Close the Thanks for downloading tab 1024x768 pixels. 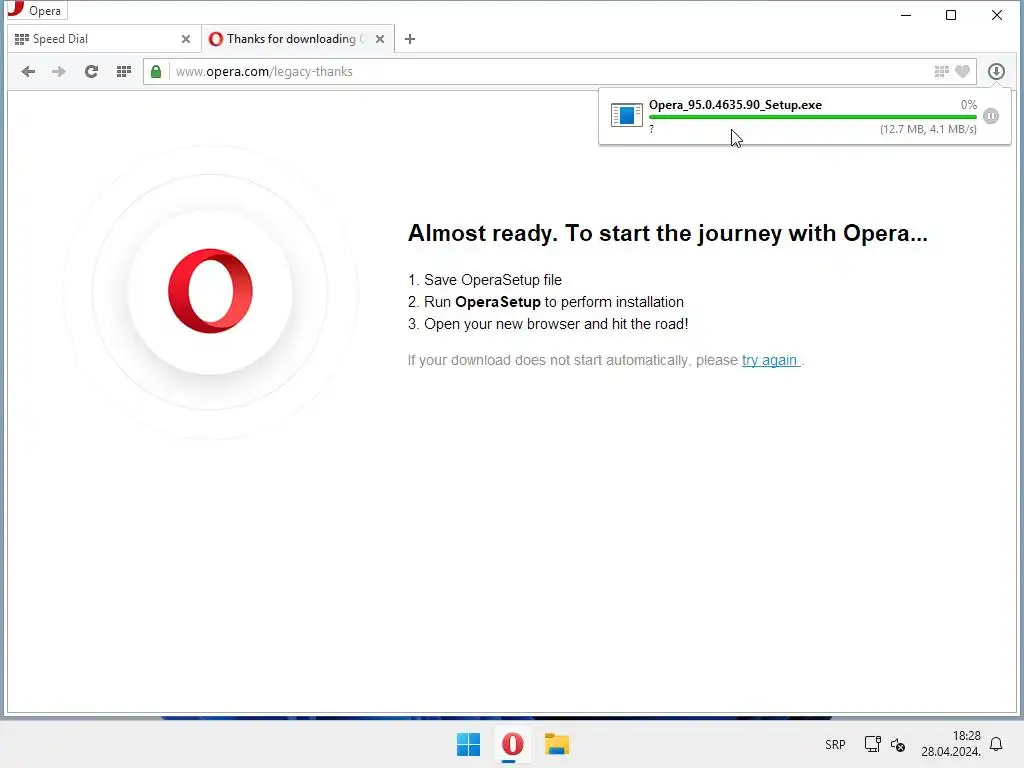click(x=379, y=39)
